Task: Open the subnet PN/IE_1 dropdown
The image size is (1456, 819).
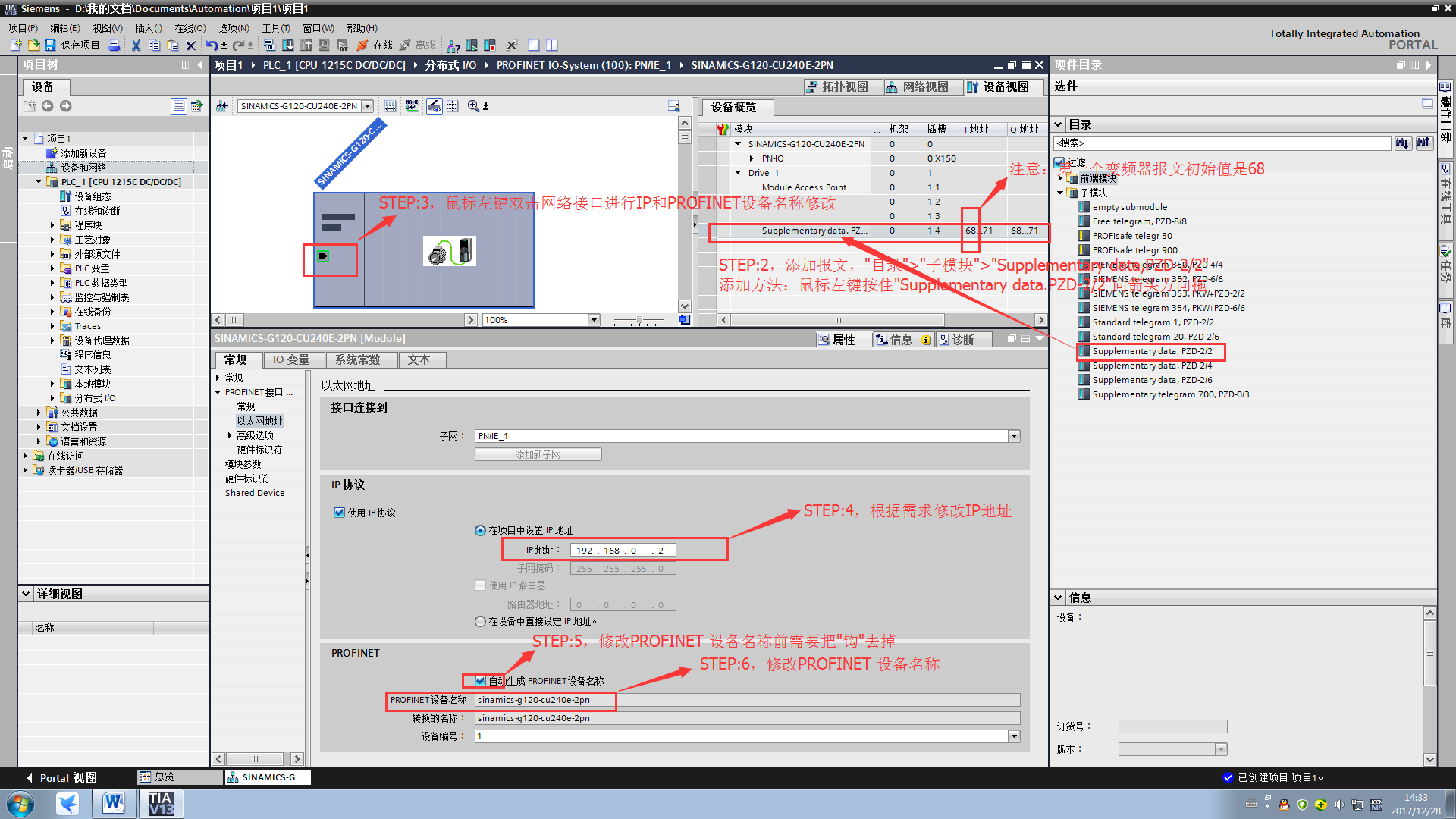Action: 1014,436
